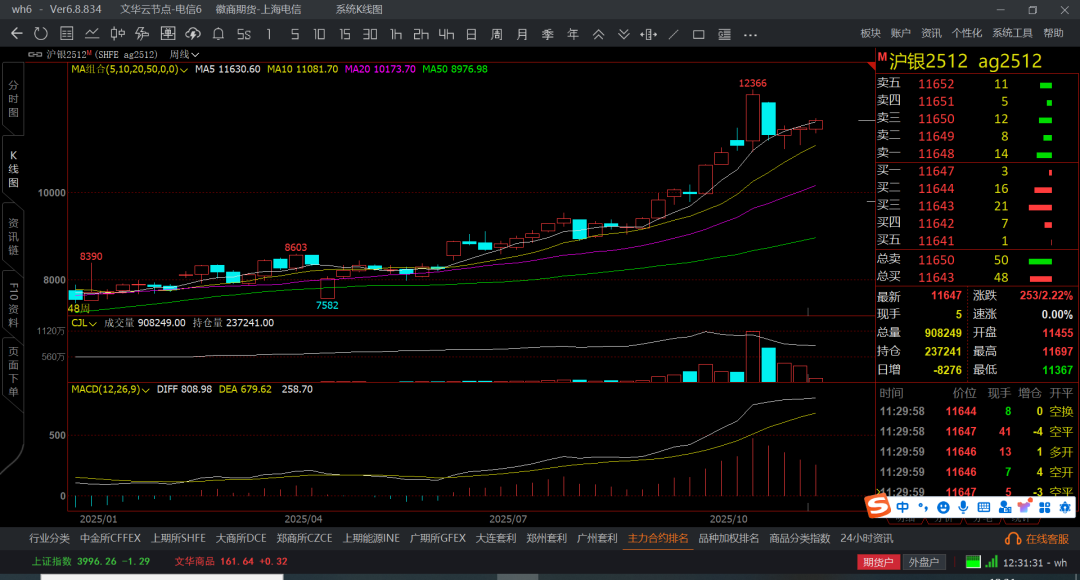Open the Sogou toolbox grid icon
The height and width of the screenshot is (580, 1080).
point(1044,508)
